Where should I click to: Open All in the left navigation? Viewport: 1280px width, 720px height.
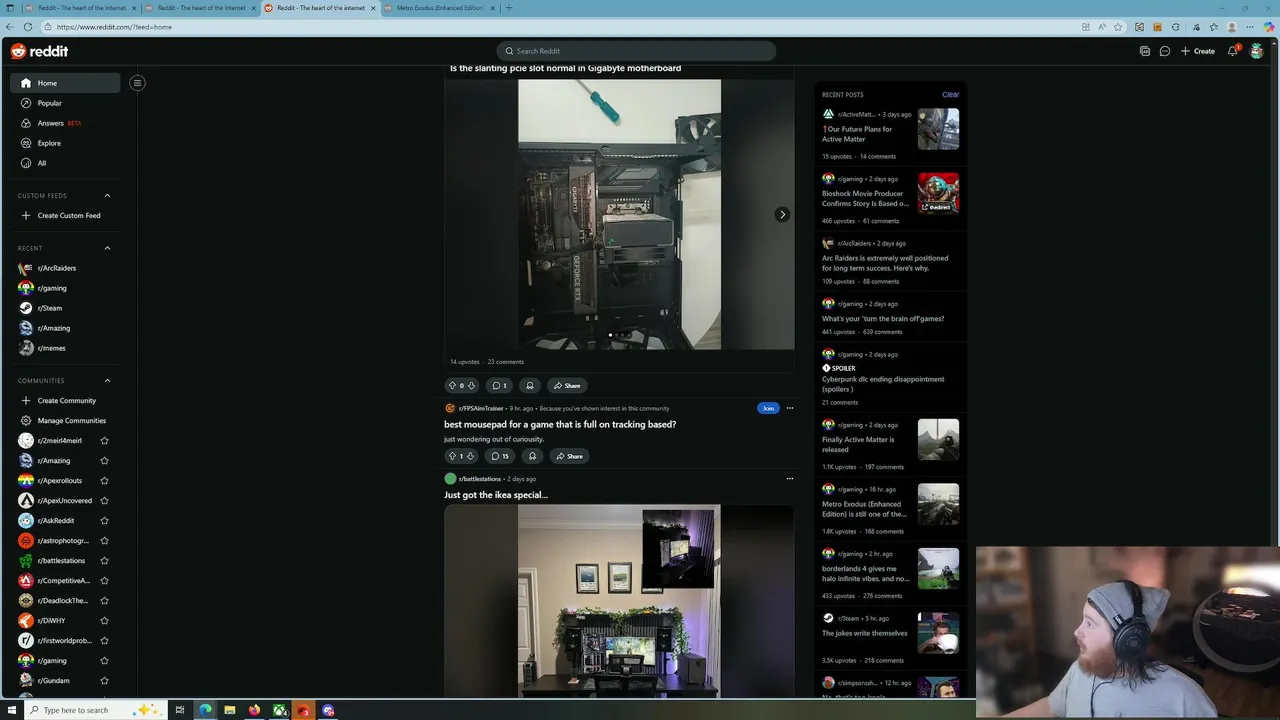[x=66, y=163]
